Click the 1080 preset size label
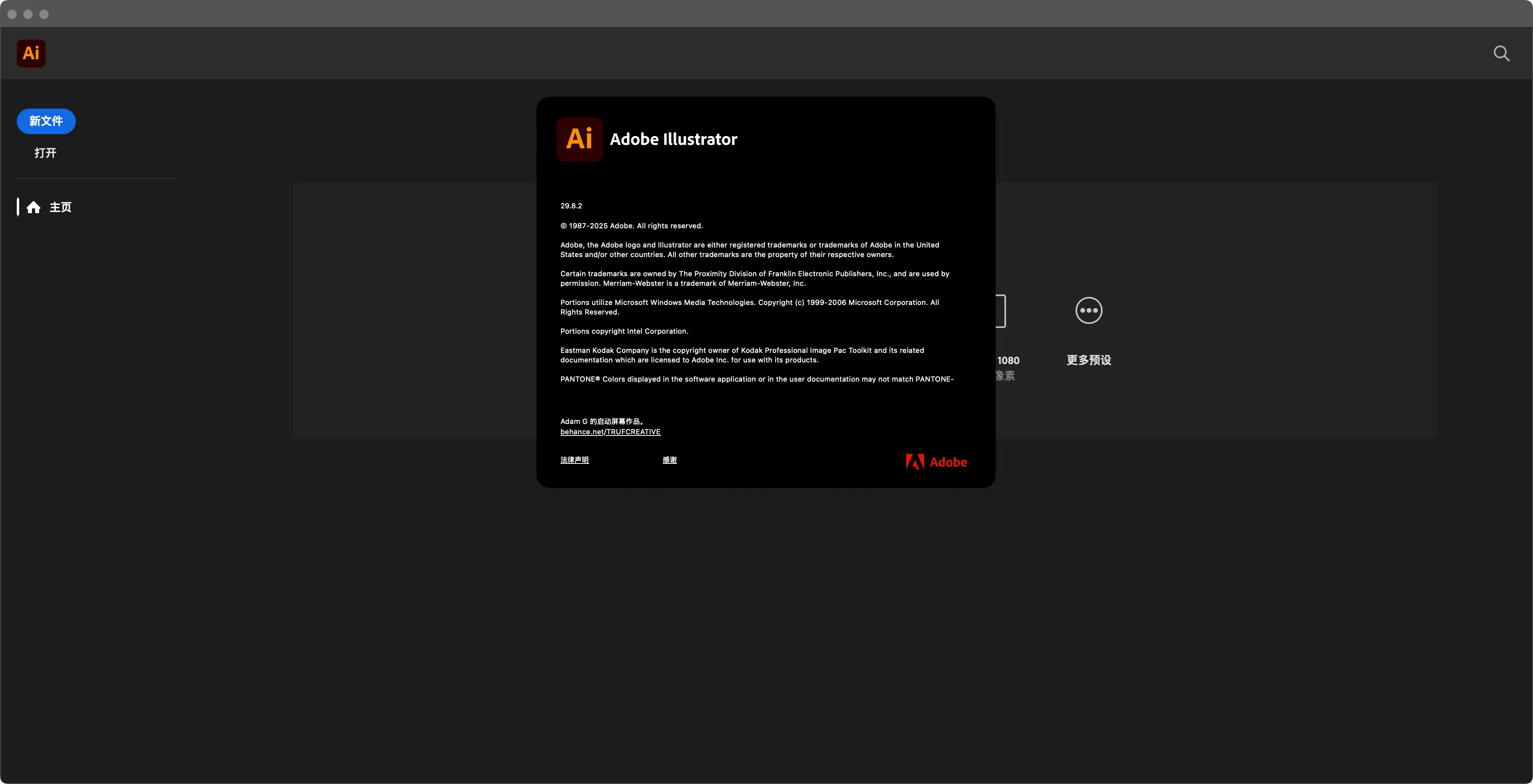Image resolution: width=1533 pixels, height=784 pixels. click(1008, 360)
